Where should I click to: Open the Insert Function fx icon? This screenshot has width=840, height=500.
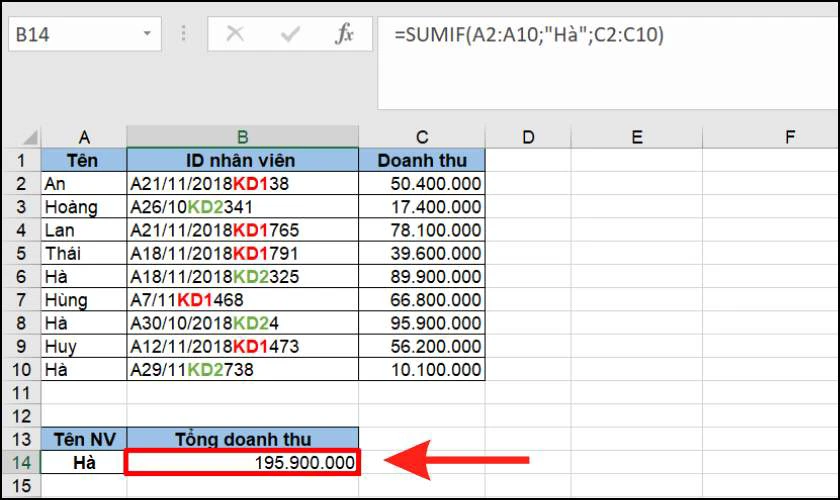pyautogui.click(x=344, y=34)
